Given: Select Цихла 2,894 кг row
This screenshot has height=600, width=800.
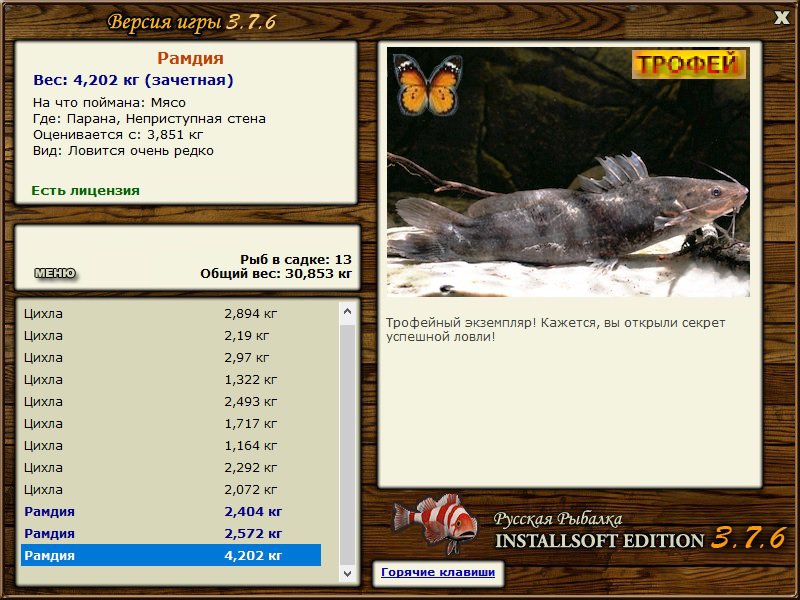Looking at the screenshot, I should 171,313.
